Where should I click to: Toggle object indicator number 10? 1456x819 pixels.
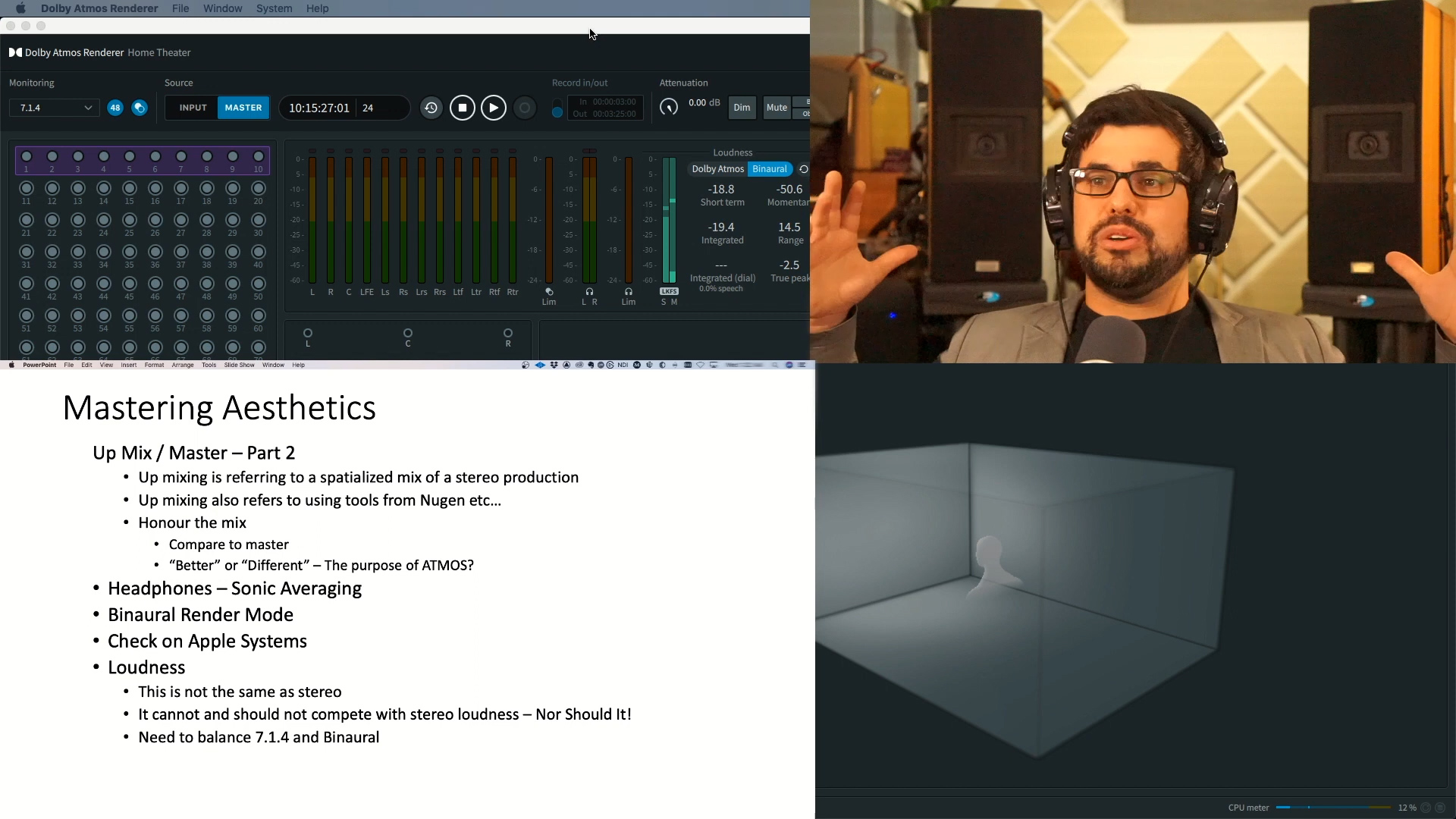259,156
